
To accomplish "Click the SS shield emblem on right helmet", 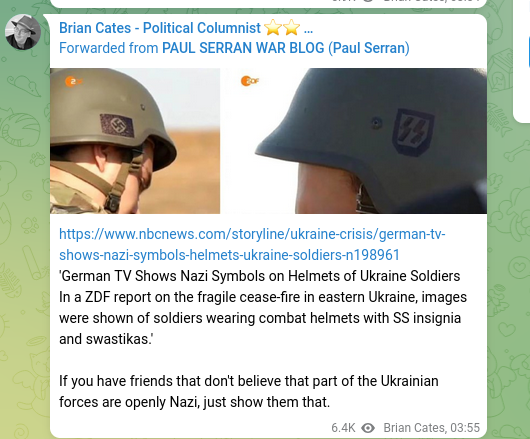I will [x=413, y=132].
